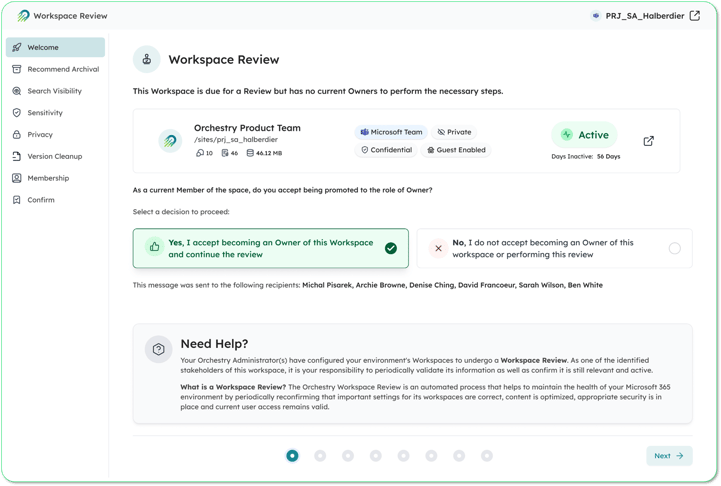Click third progress dot
The image size is (721, 486).
348,456
